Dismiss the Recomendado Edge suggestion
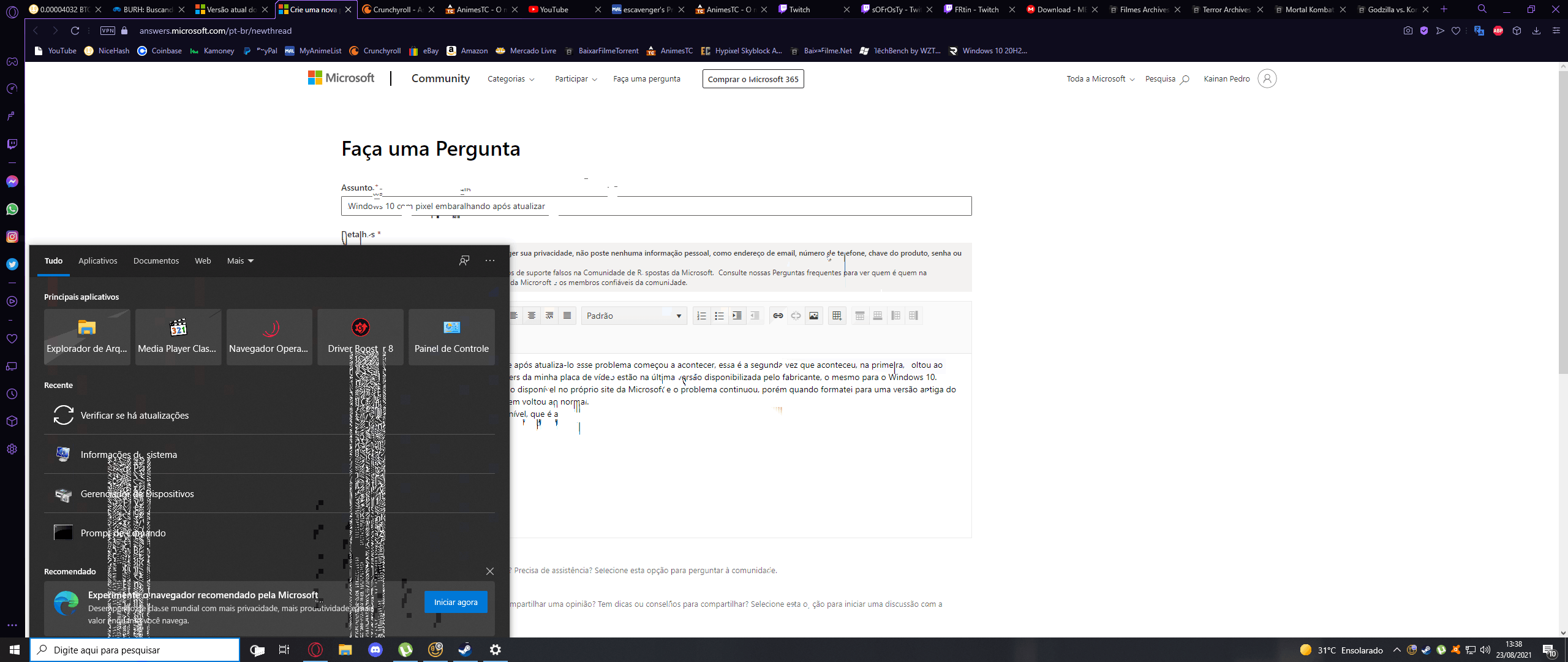 pos(490,571)
